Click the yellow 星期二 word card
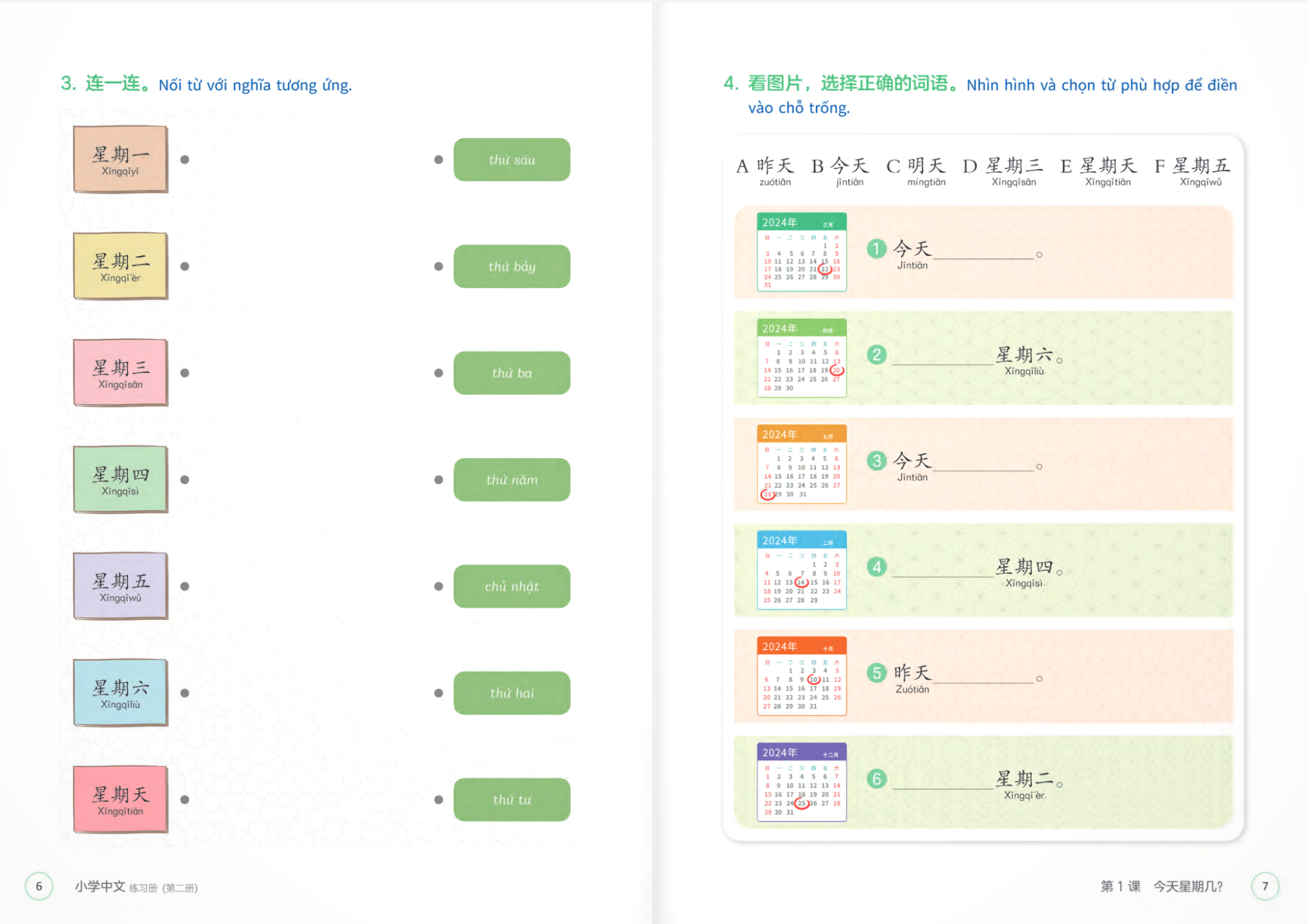The height and width of the screenshot is (924, 1308). pos(120,266)
